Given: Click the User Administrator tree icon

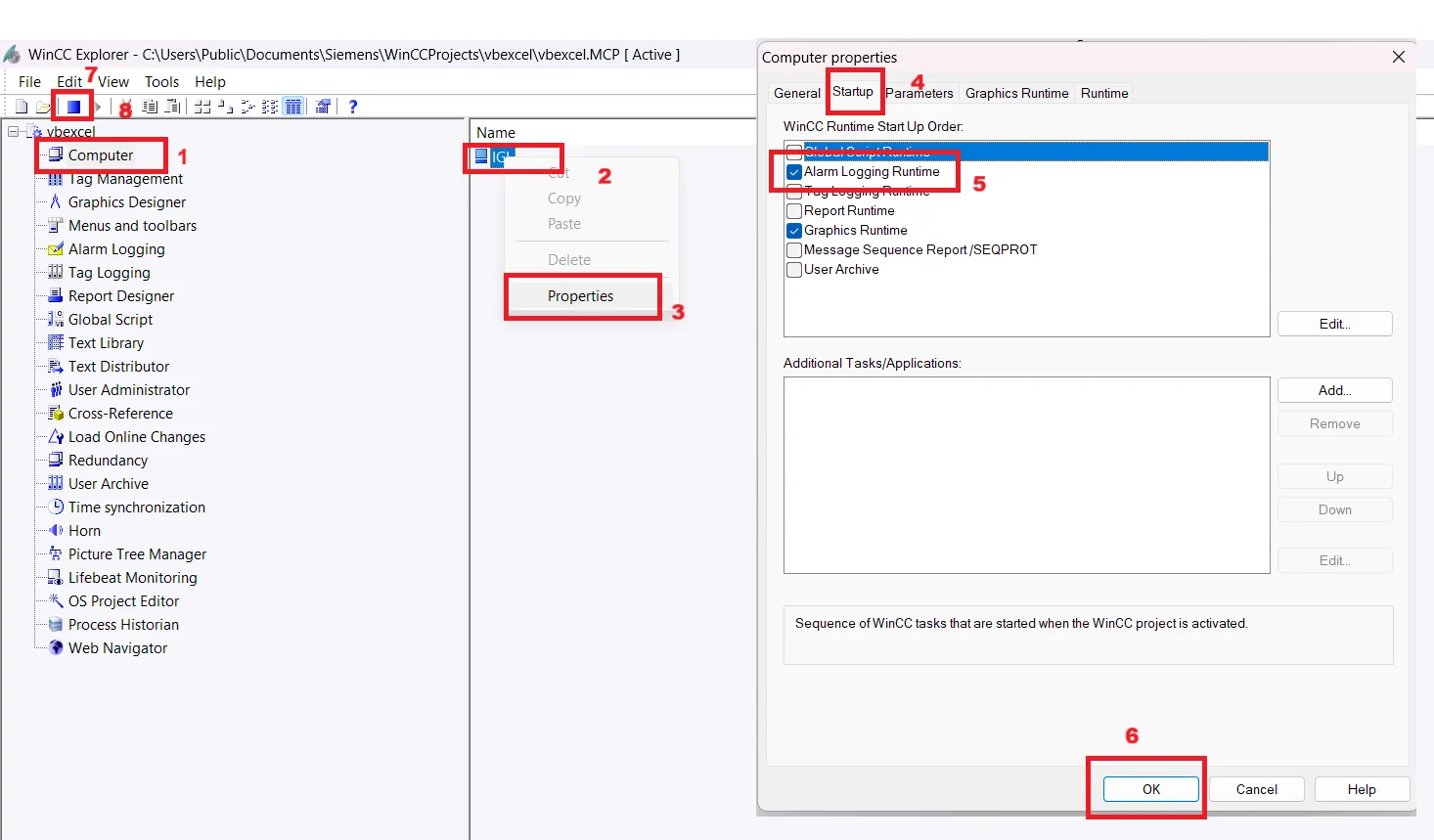Looking at the screenshot, I should coord(56,389).
